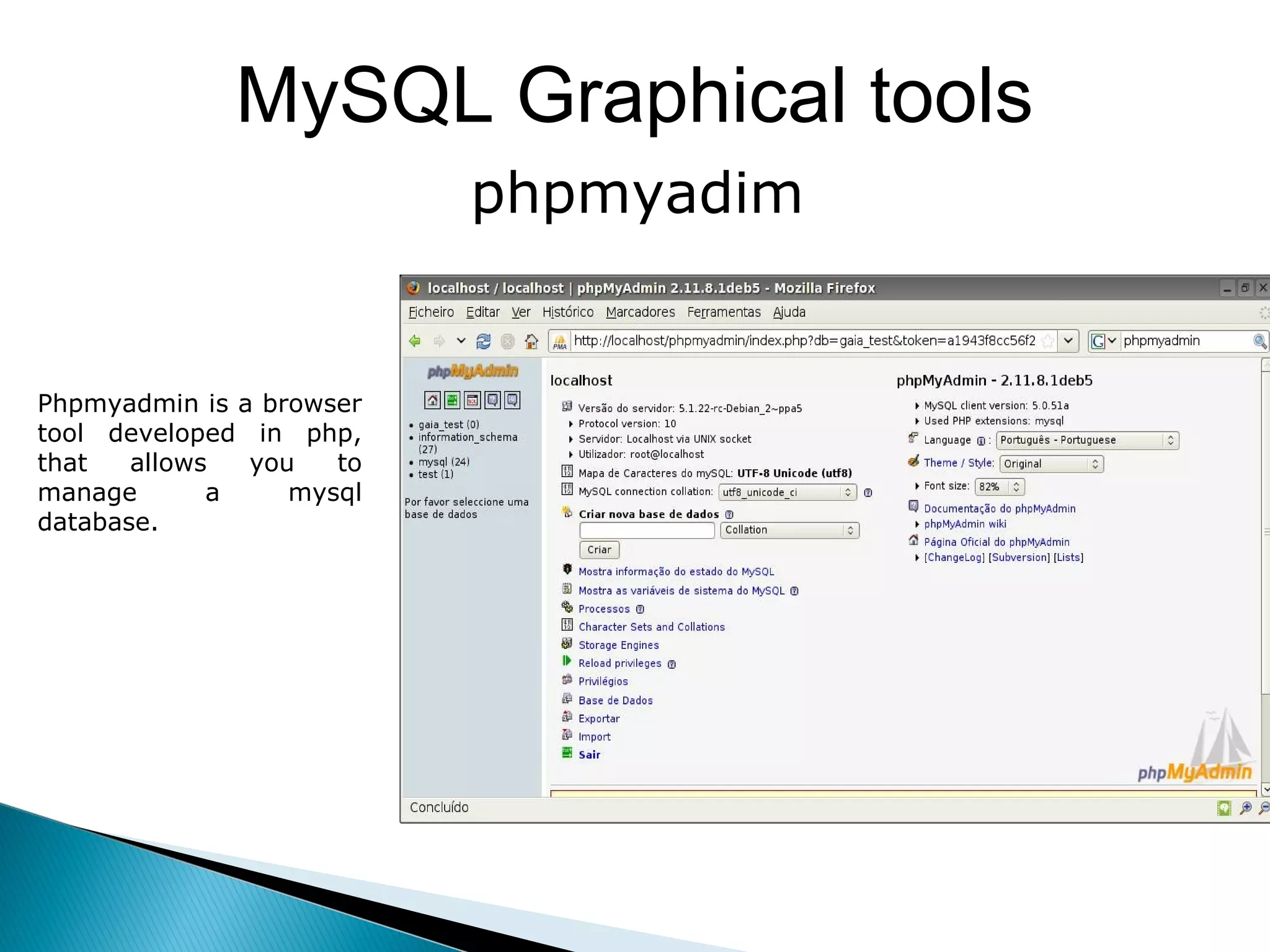Select the mysql (24) database

[443, 462]
